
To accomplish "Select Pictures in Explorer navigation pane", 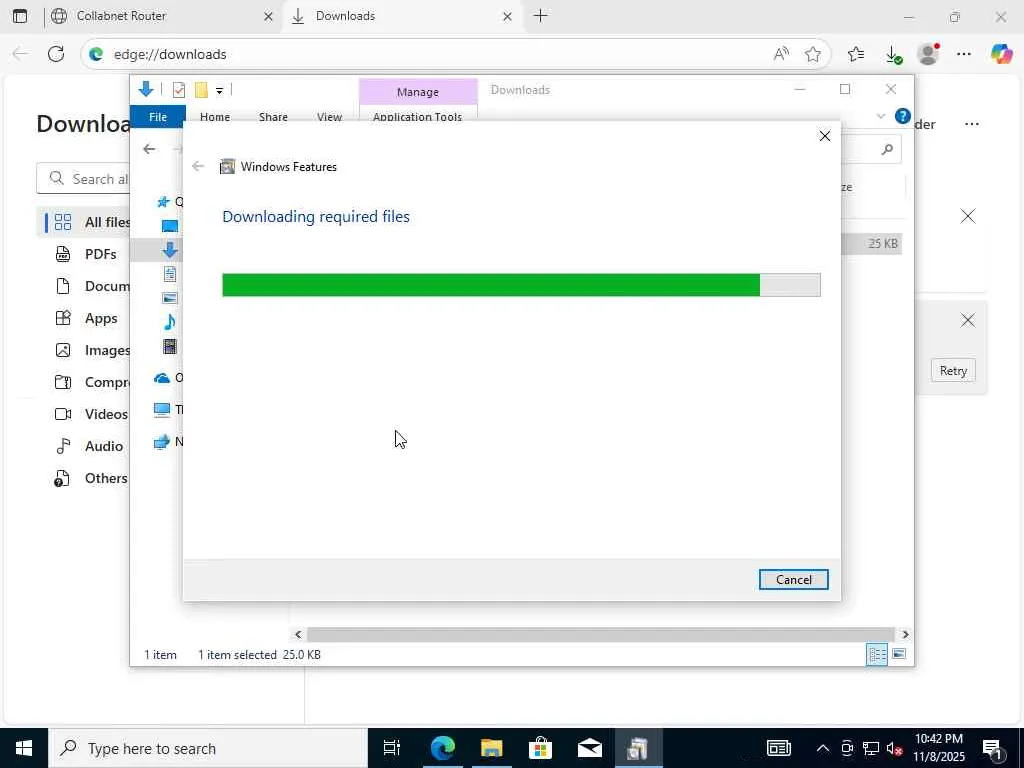I will 170,298.
